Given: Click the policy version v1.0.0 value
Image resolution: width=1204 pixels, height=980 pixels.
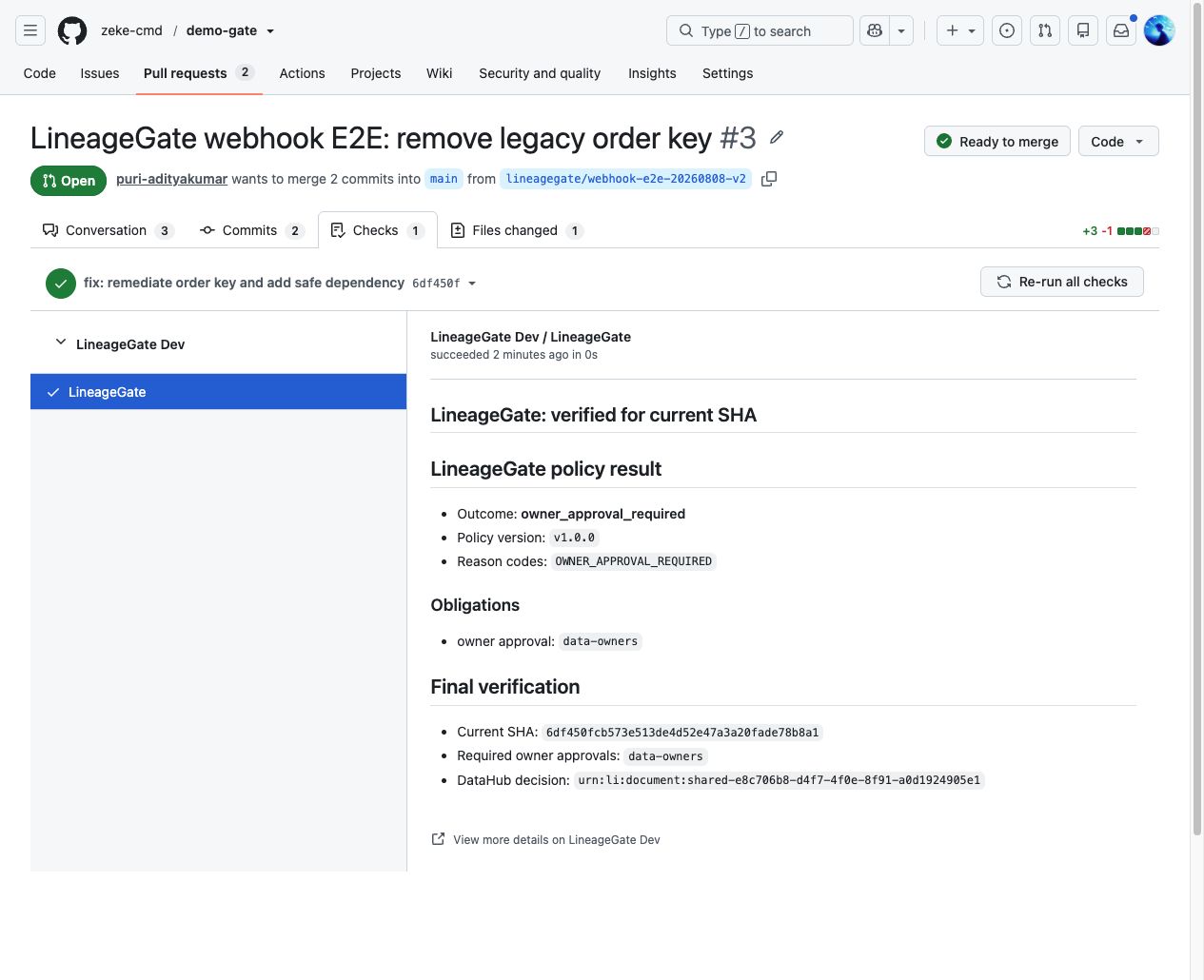Looking at the screenshot, I should pyautogui.click(x=574, y=538).
